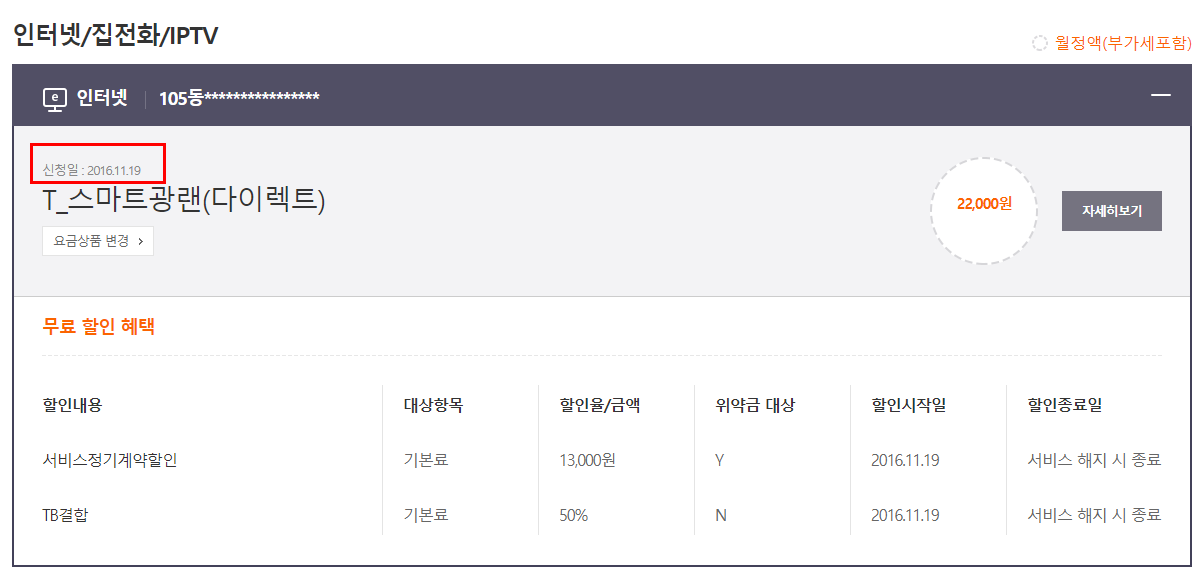Click the 인터넷 header label
This screenshot has height=573, width=1198.
click(103, 98)
